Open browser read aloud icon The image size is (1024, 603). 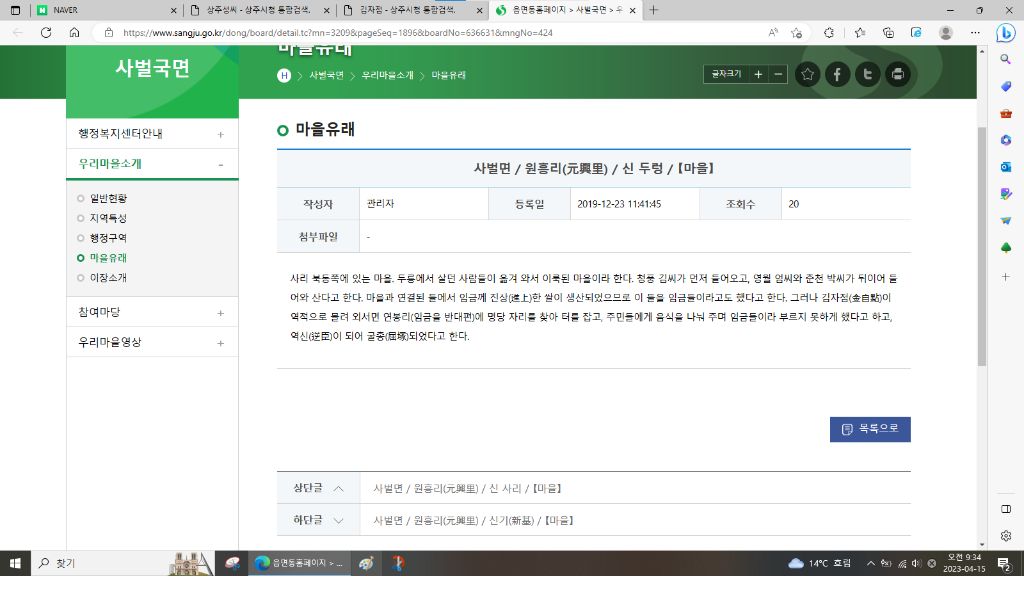773,33
